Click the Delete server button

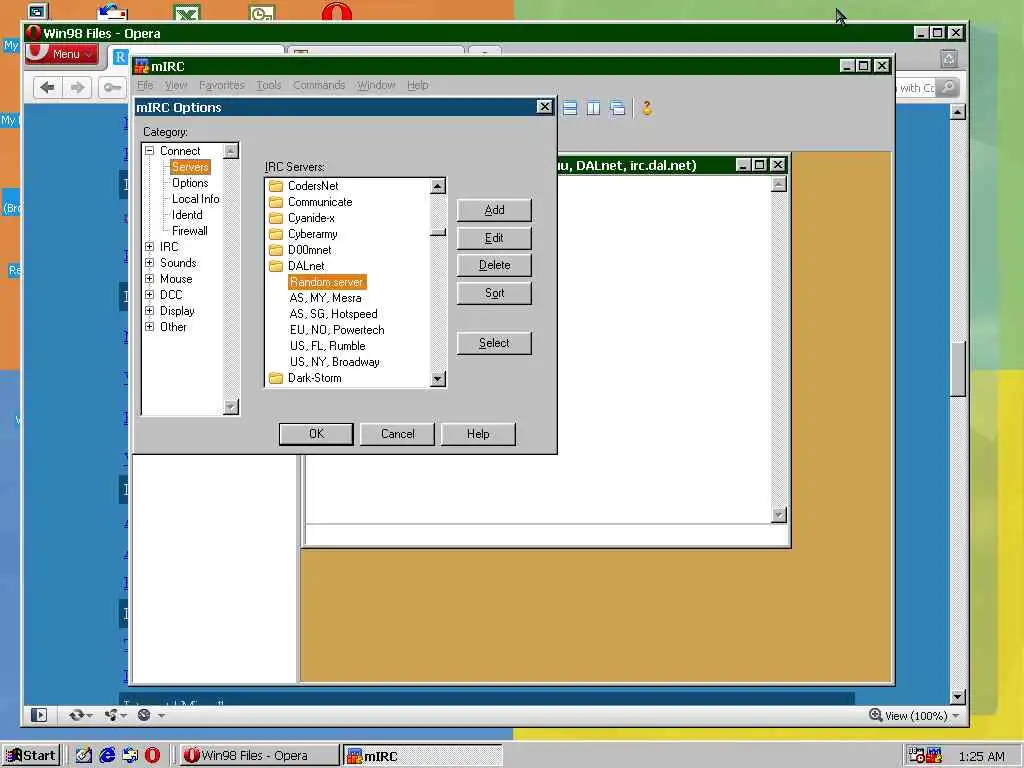pos(494,265)
